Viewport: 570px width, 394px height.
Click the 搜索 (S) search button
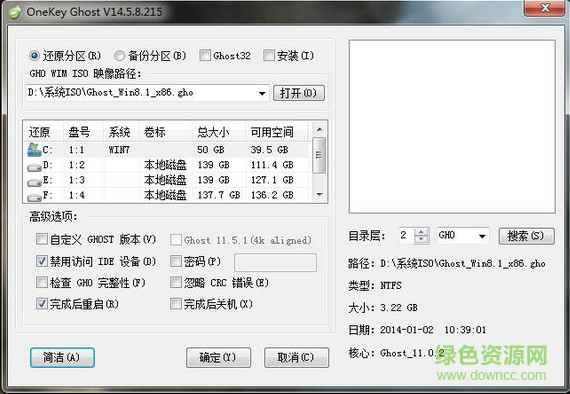point(526,236)
